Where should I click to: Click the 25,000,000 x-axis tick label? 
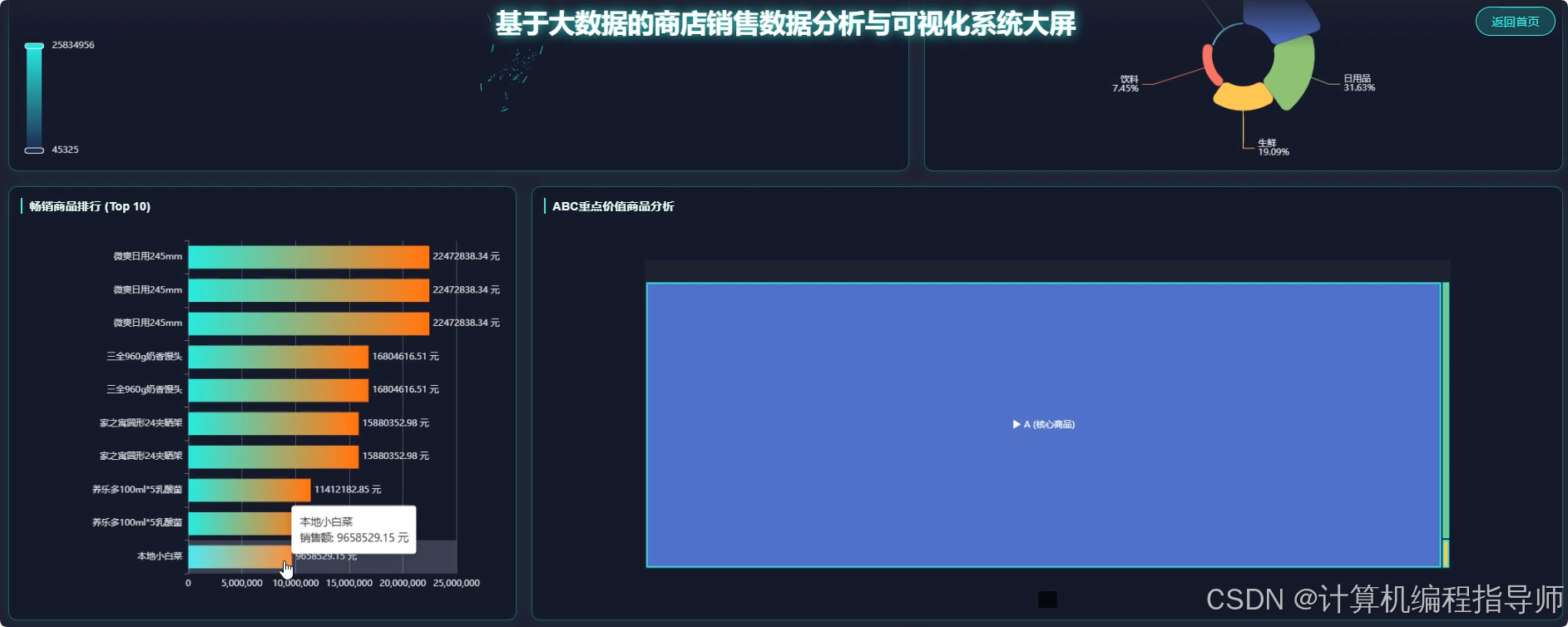click(x=457, y=583)
